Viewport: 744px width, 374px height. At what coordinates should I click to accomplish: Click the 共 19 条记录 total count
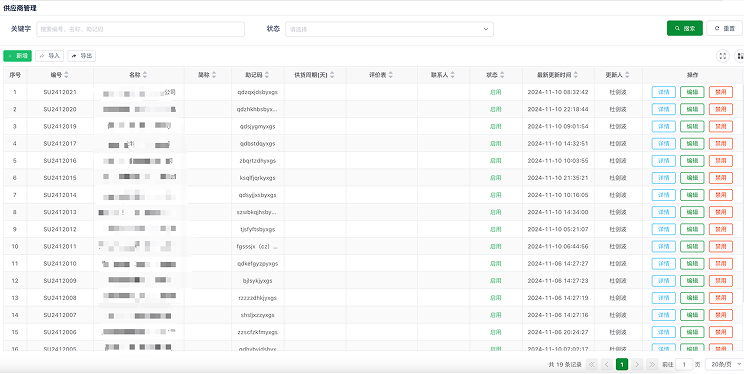point(565,365)
